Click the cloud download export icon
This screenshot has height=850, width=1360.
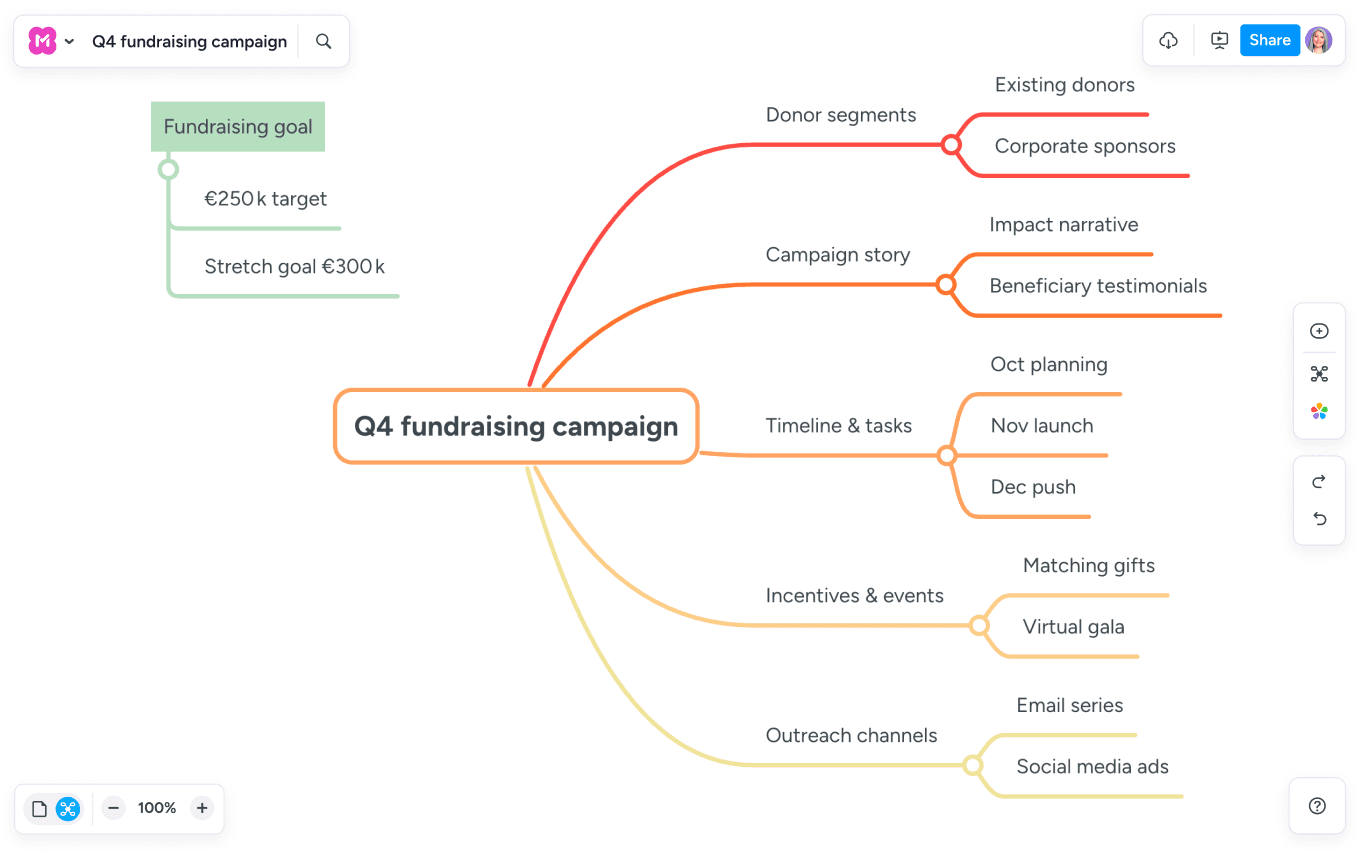coord(1168,41)
